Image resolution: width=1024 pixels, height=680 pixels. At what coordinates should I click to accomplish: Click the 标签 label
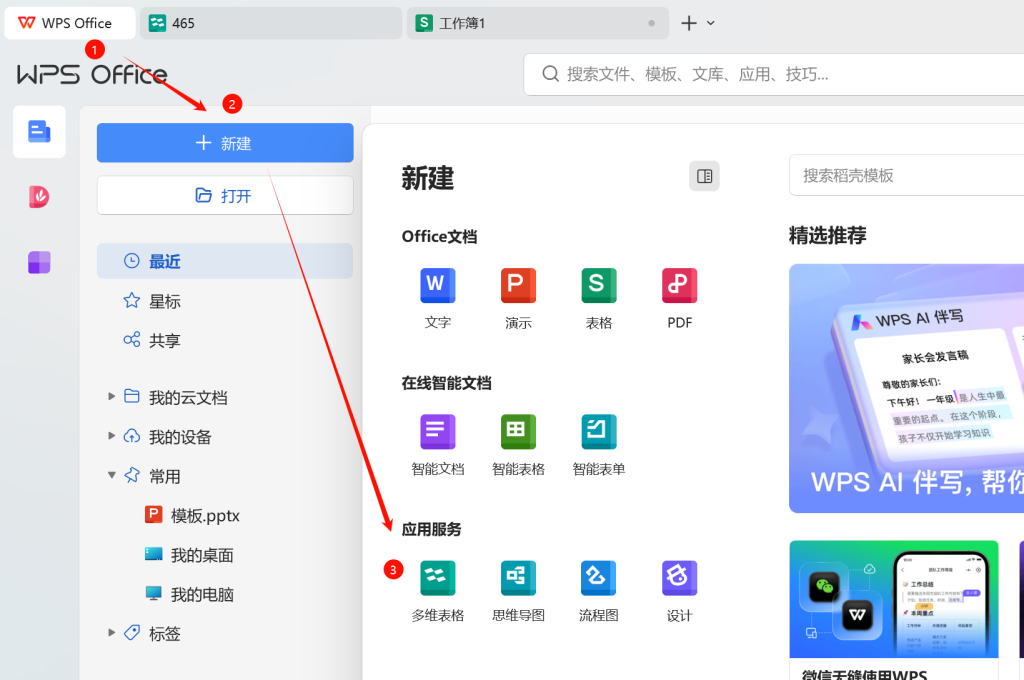165,633
